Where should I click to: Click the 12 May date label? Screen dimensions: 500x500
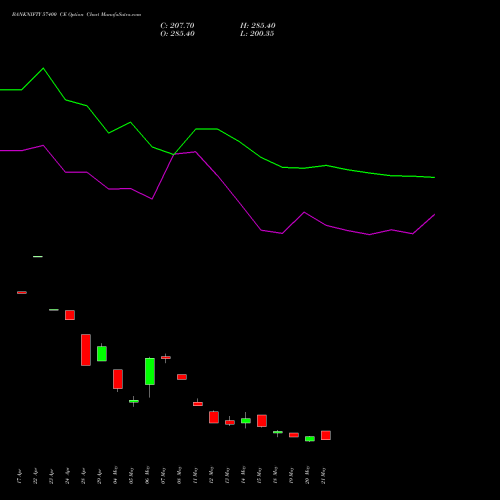pyautogui.click(x=211, y=475)
